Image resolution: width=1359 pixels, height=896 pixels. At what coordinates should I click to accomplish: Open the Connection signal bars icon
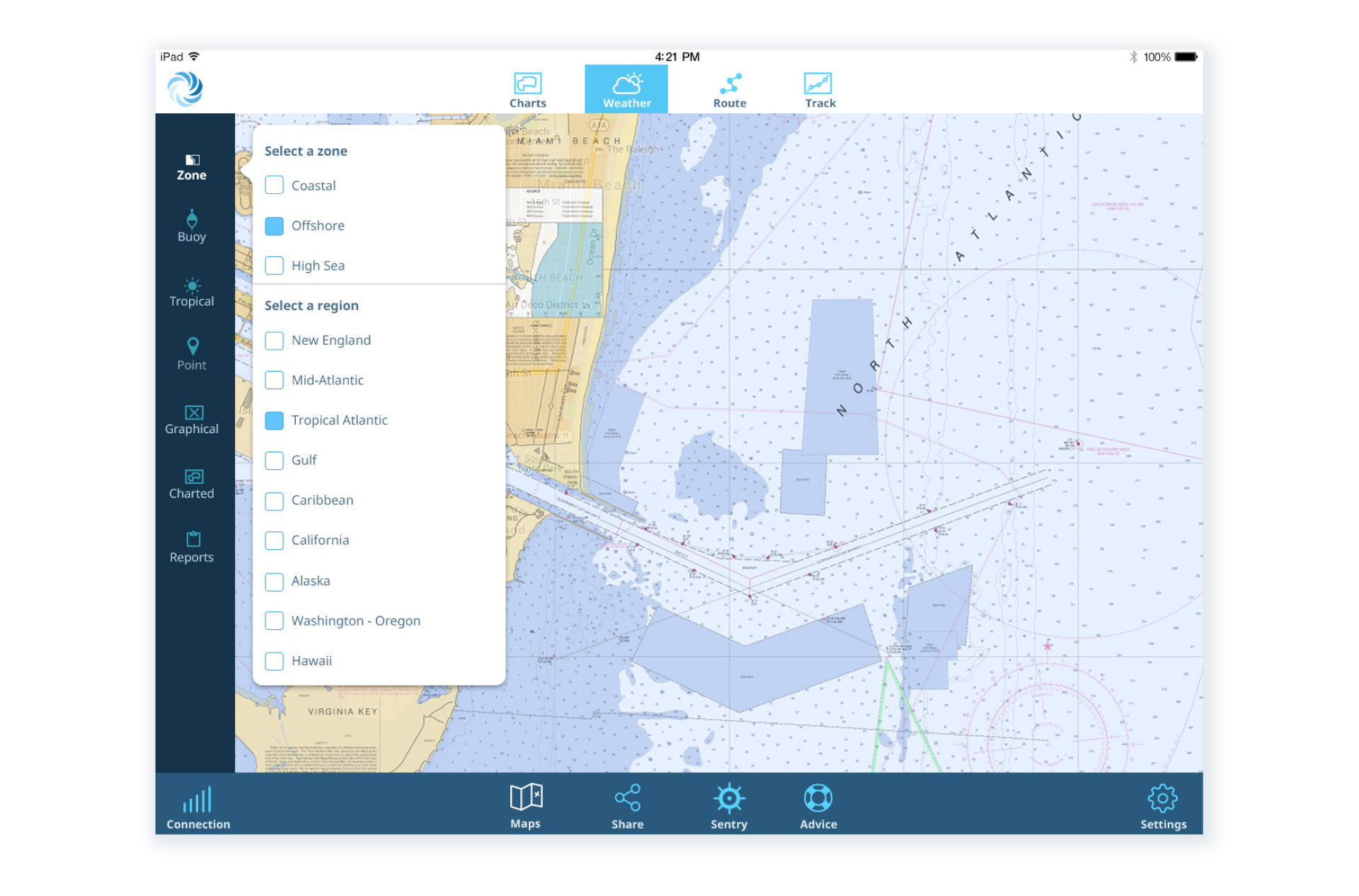[x=197, y=800]
